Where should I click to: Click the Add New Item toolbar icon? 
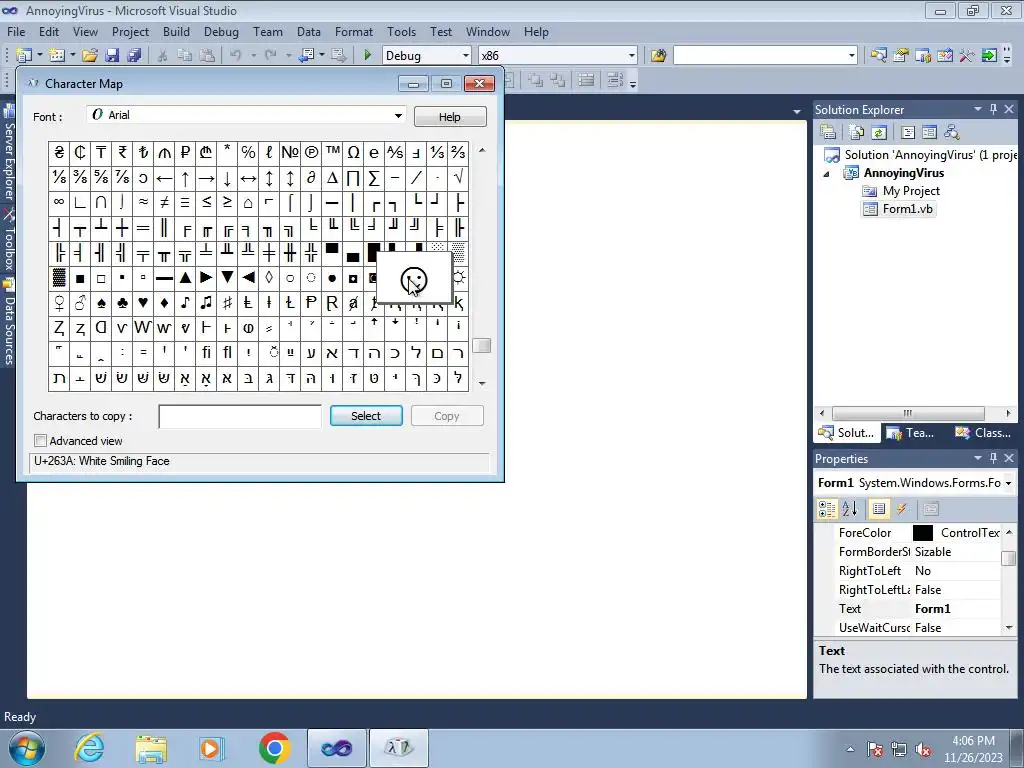click(57, 56)
